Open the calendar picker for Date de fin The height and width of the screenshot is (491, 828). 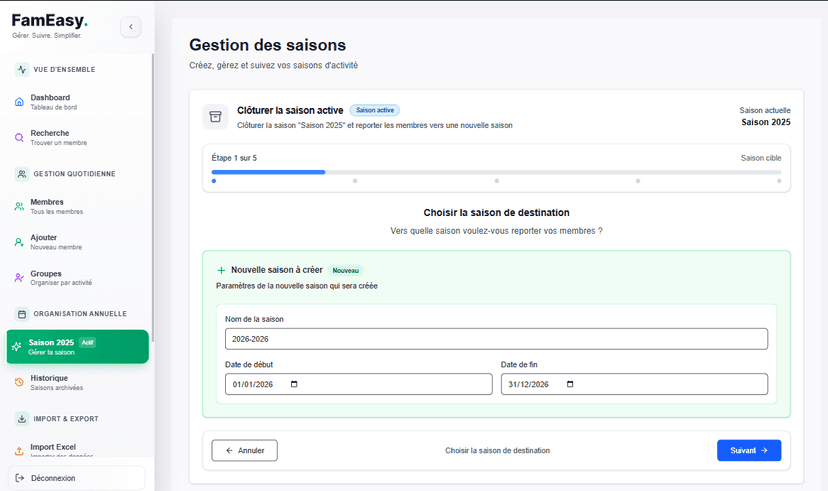[x=570, y=384]
